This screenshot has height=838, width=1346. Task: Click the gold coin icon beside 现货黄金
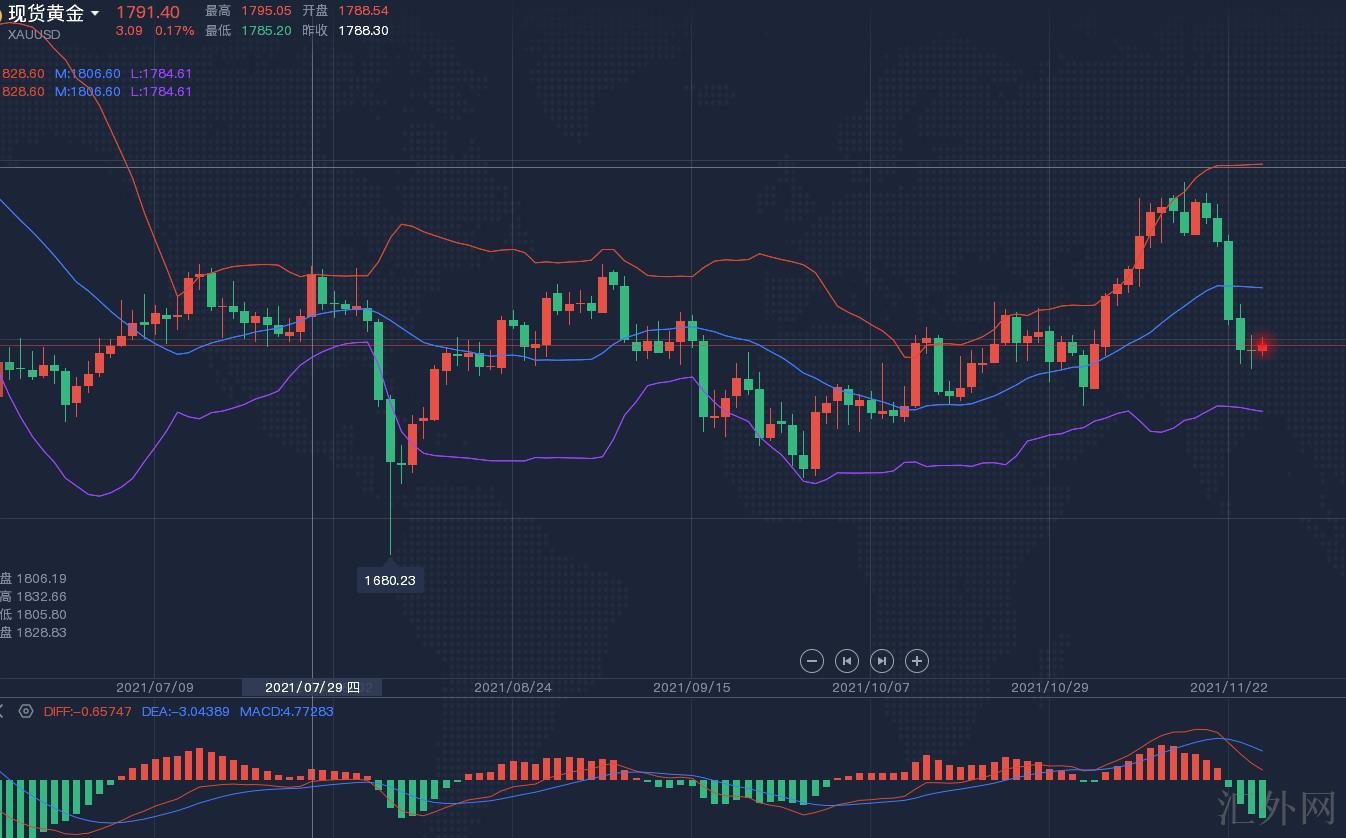point(2,13)
